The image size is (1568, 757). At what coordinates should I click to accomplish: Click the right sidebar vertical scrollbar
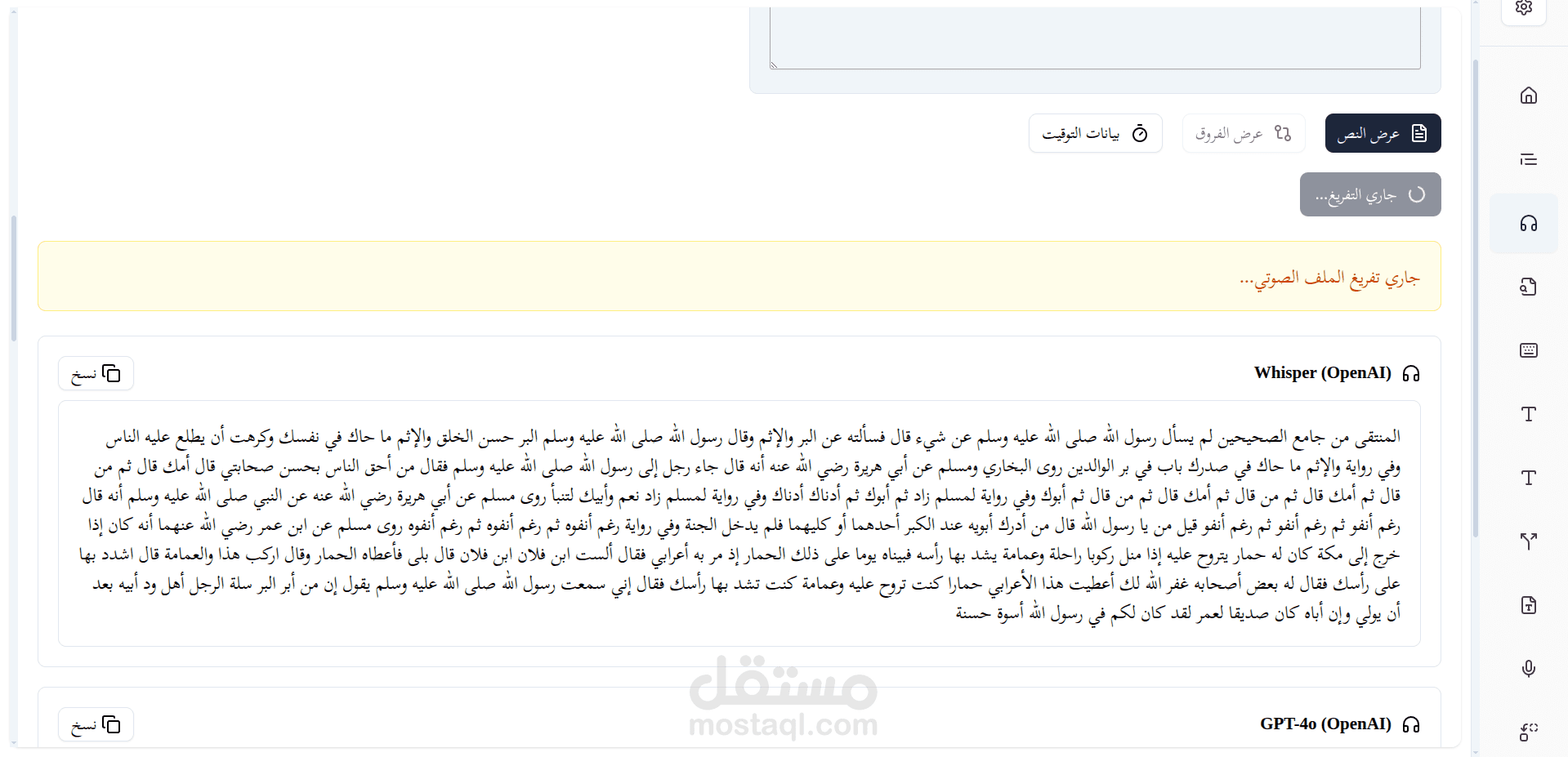1475,298
